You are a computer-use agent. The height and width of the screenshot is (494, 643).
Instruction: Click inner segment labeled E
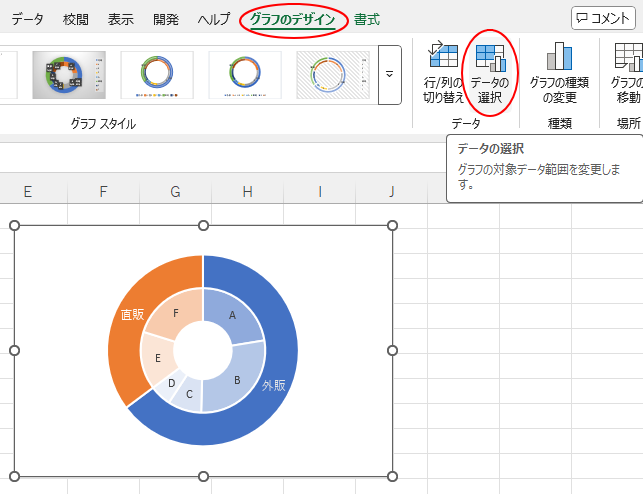(157, 359)
